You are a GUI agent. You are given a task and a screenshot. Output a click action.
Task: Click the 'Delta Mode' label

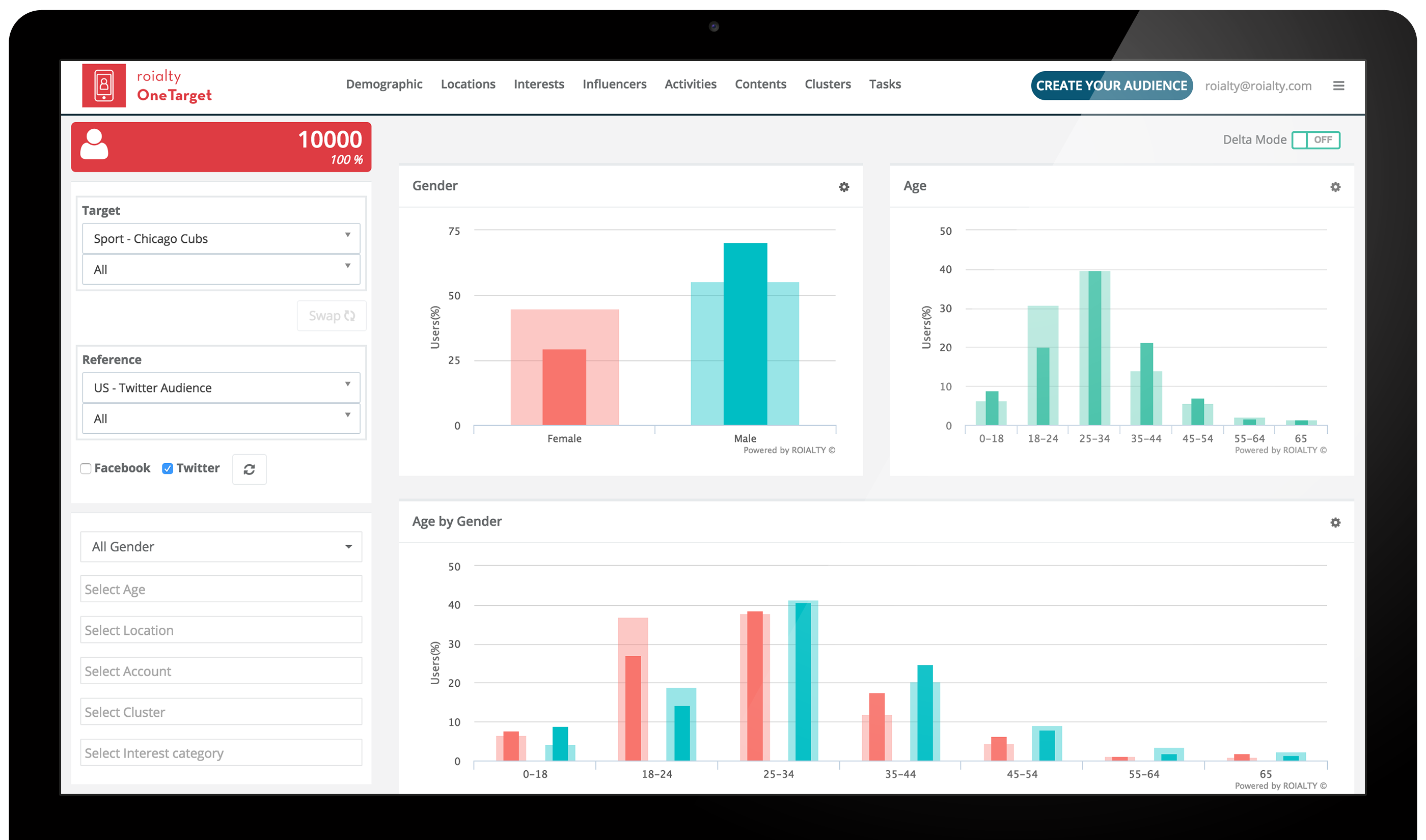(1254, 140)
